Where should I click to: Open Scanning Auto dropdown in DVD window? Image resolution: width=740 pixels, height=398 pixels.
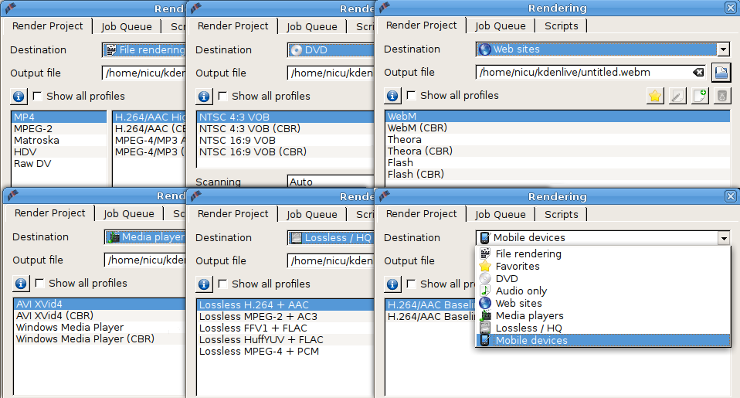[x=330, y=181]
